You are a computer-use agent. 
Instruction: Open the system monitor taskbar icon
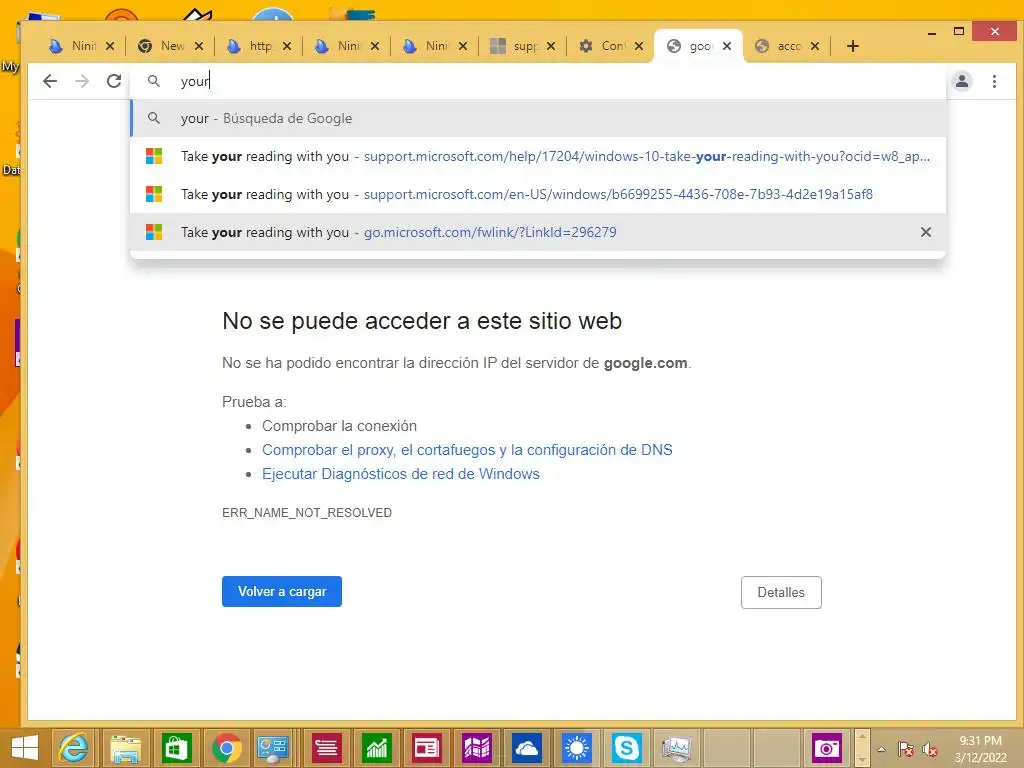(677, 748)
